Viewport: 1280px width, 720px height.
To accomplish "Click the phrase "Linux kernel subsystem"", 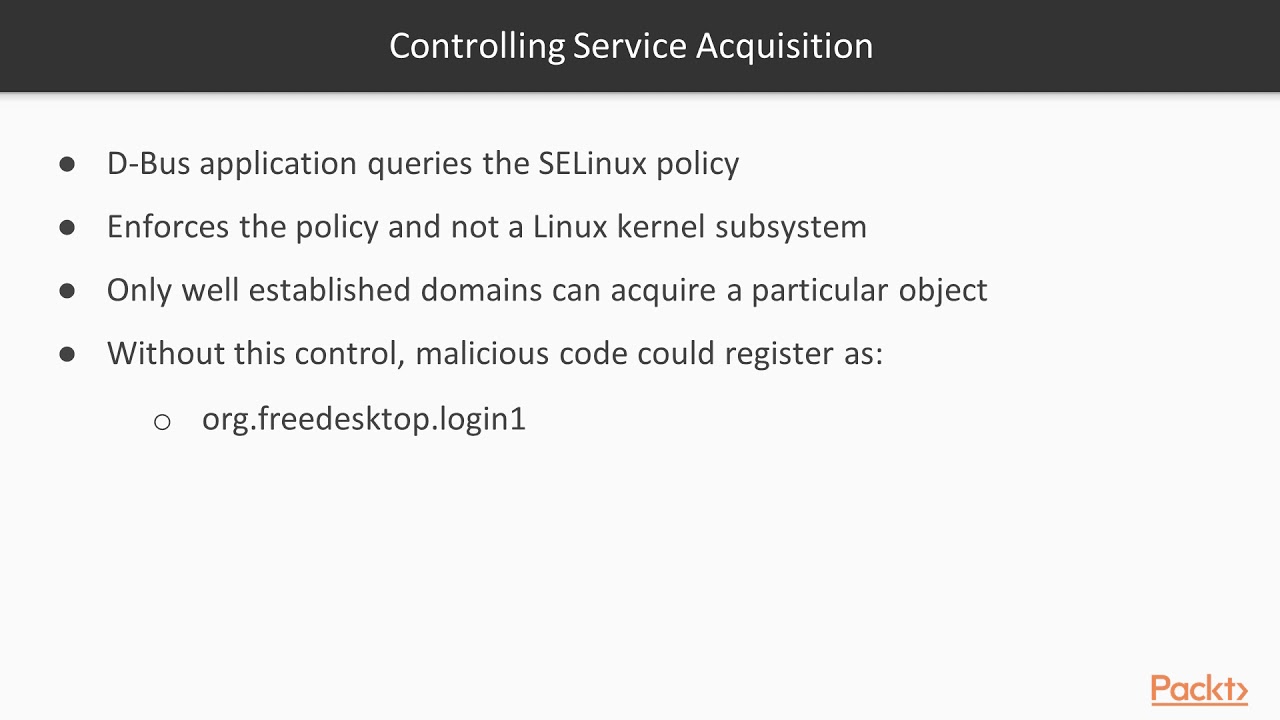I will pos(699,227).
